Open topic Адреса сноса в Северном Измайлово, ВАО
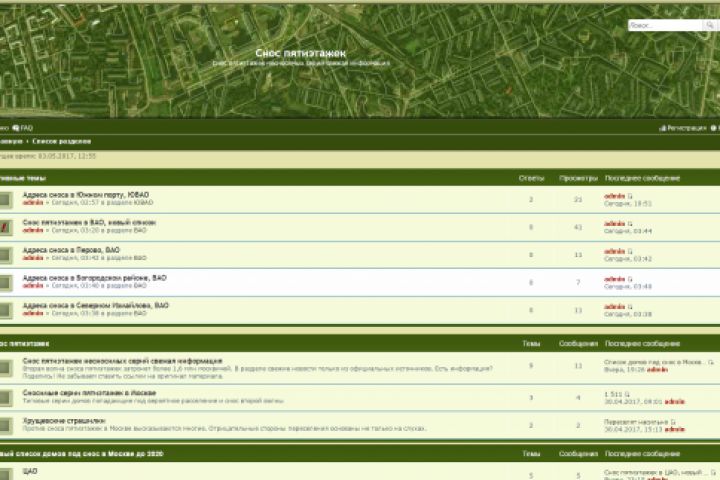The image size is (720, 480). coord(96,305)
